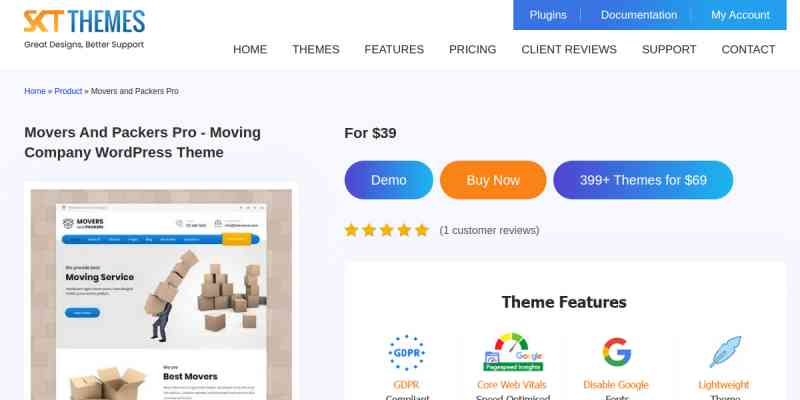Viewport: 800px width, 400px height.
Task: Follow the Product breadcrumb link
Action: pos(68,91)
